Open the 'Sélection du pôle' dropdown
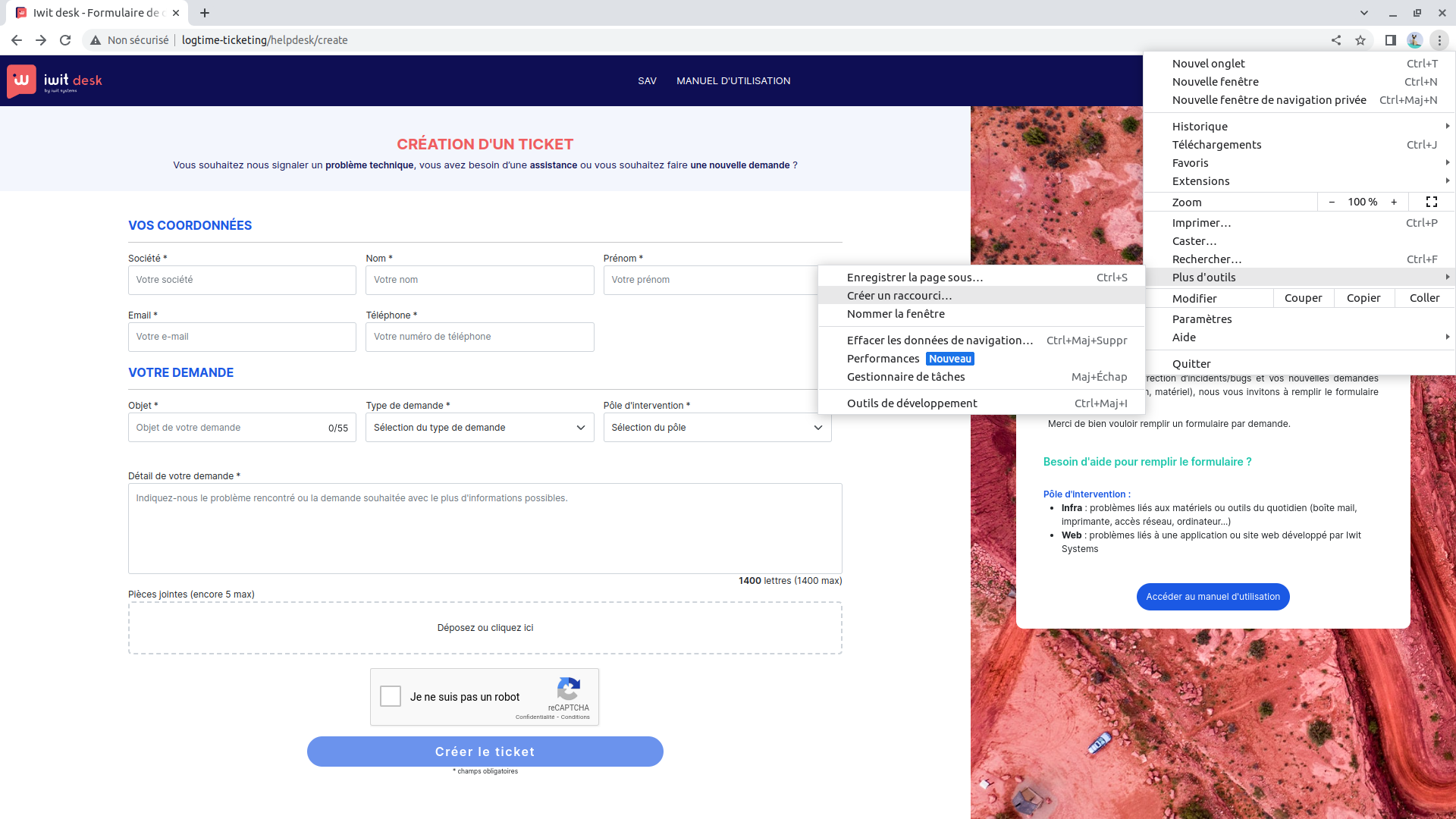 point(717,428)
